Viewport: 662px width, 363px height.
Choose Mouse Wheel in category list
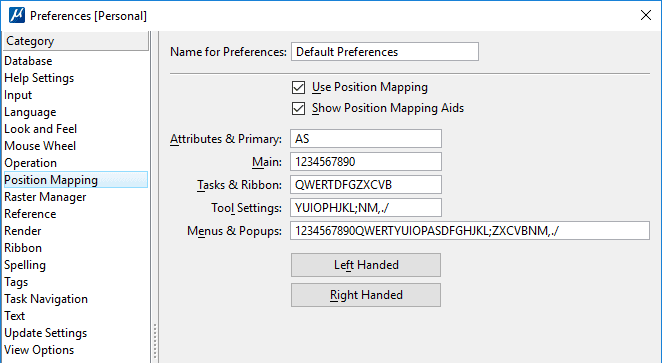point(40,146)
